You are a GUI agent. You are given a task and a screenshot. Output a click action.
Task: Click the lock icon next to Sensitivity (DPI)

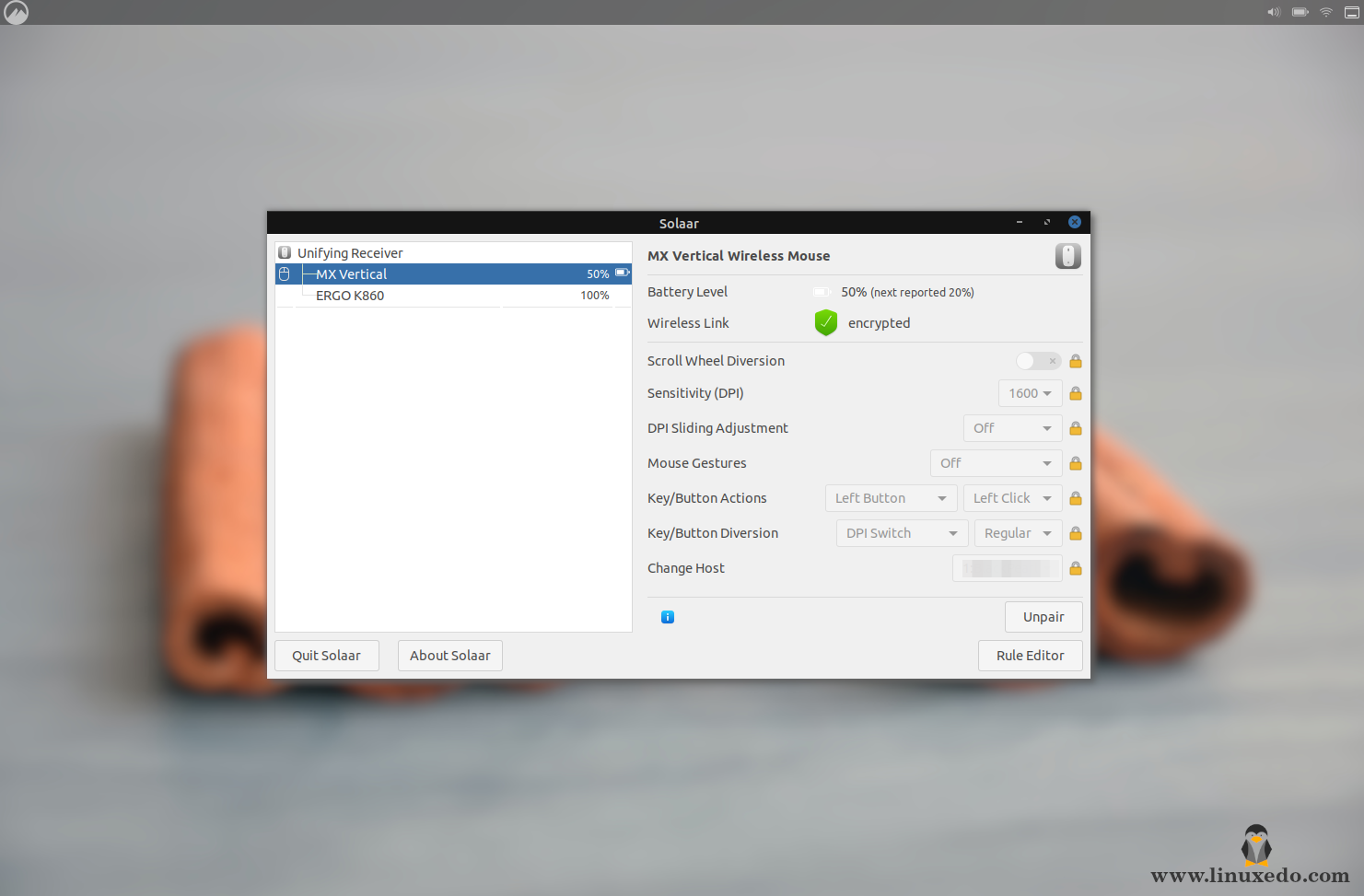[x=1075, y=393]
